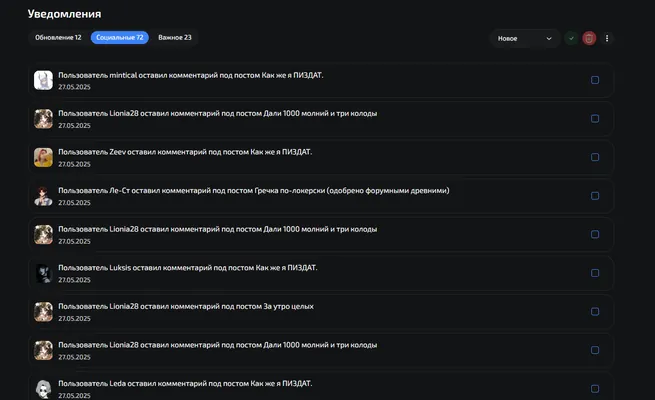Tick checkbox for Leda's comment notification
655x400 pixels.
click(x=595, y=389)
